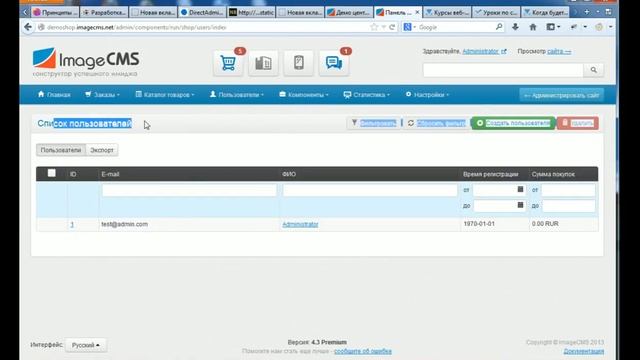Image resolution: width=640 pixels, height=360 pixels.
Task: Expand the Статистика menu
Action: click(367, 95)
